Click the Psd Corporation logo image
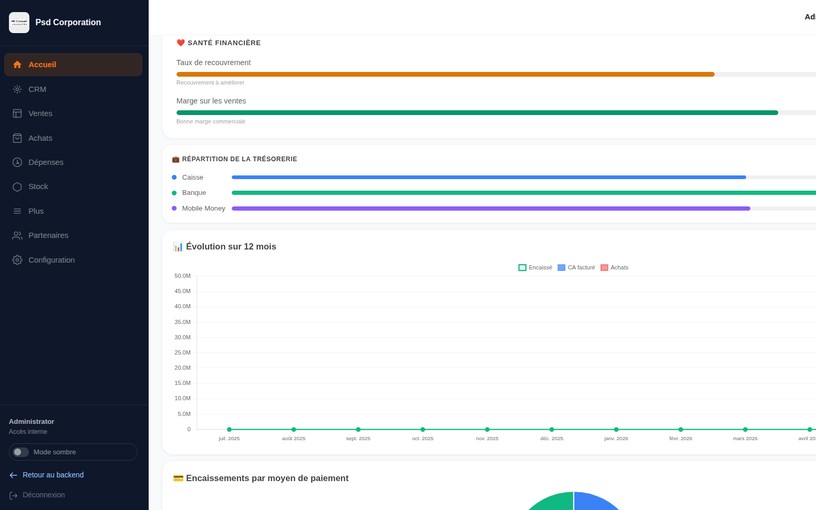The width and height of the screenshot is (816, 510). pos(19,22)
